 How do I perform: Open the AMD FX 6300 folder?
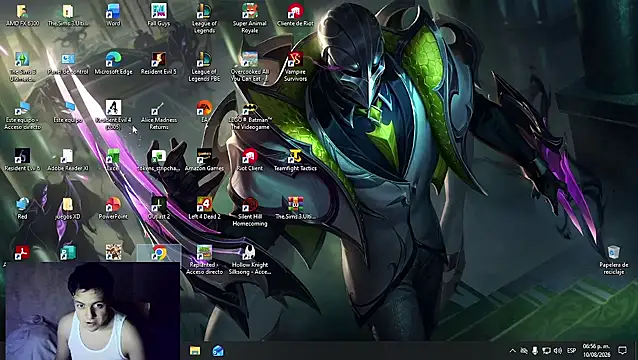pos(22,15)
